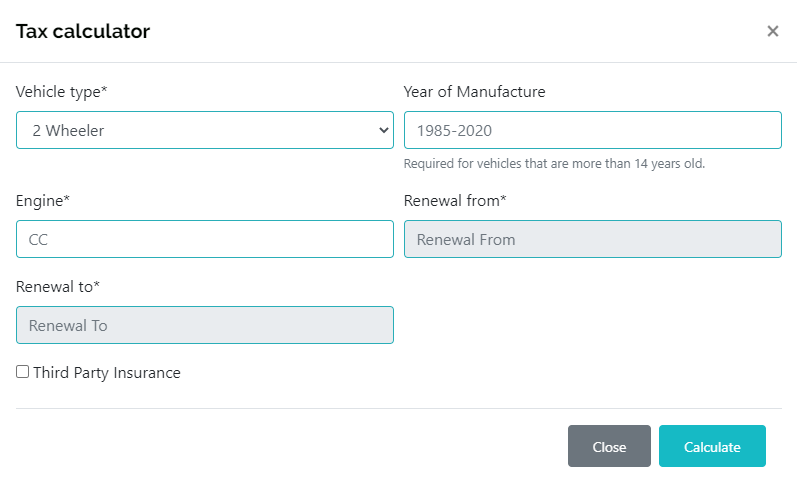Click the Vehicle type field label
Screen dimensions: 797x498
pos(62,92)
